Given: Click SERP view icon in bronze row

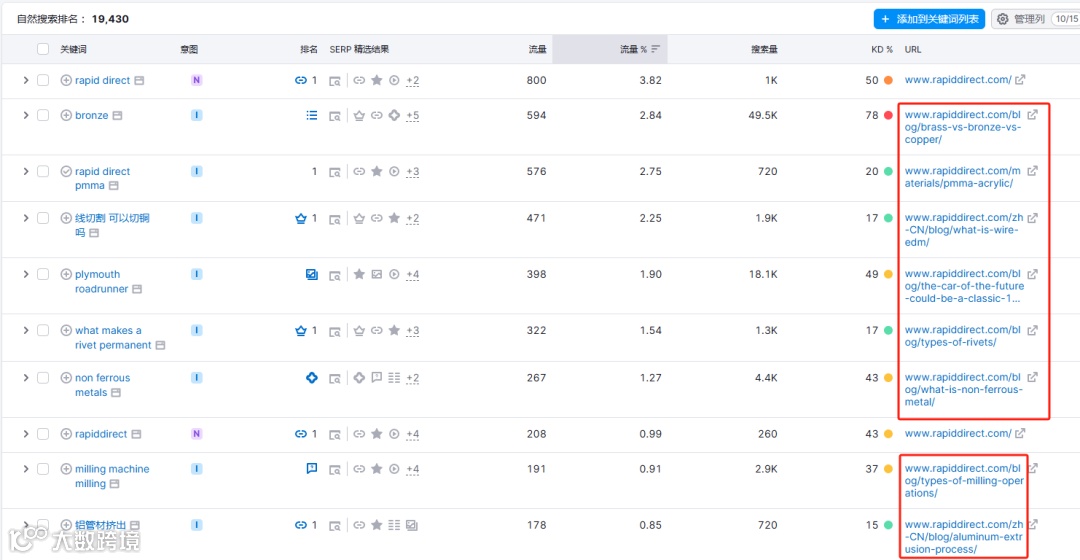Looking at the screenshot, I should [335, 116].
